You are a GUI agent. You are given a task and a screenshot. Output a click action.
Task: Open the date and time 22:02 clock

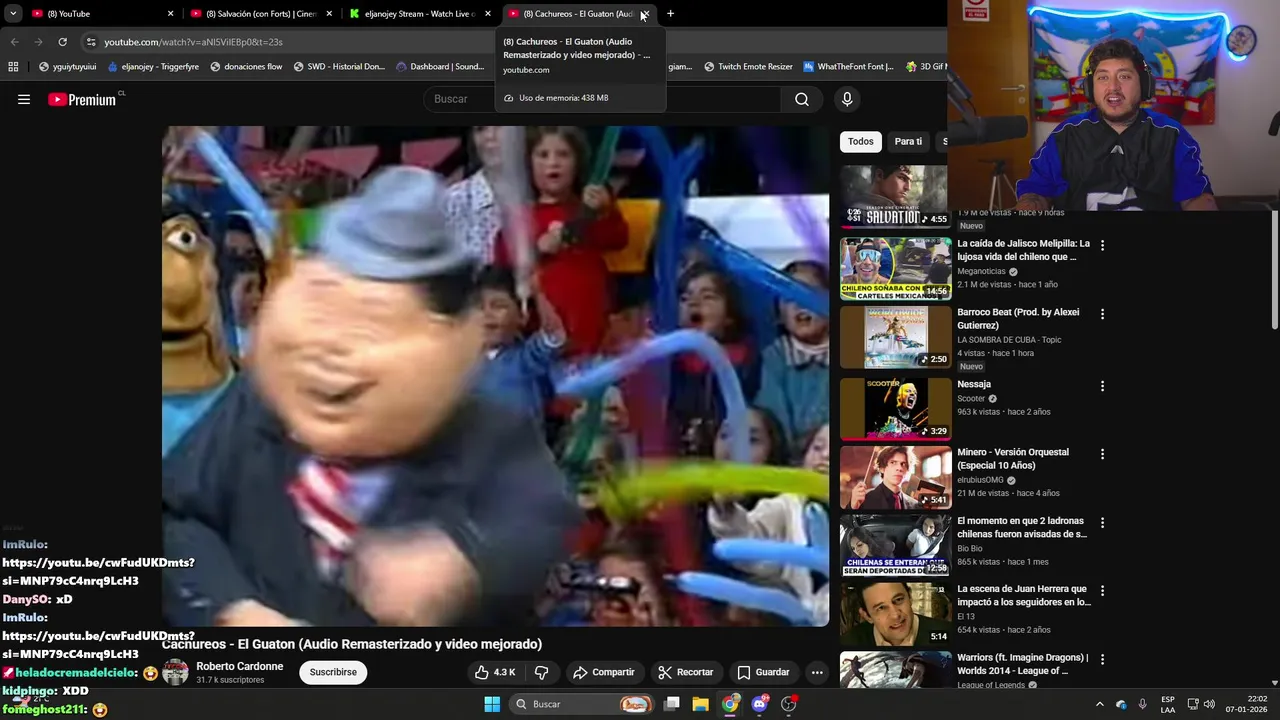1249,704
